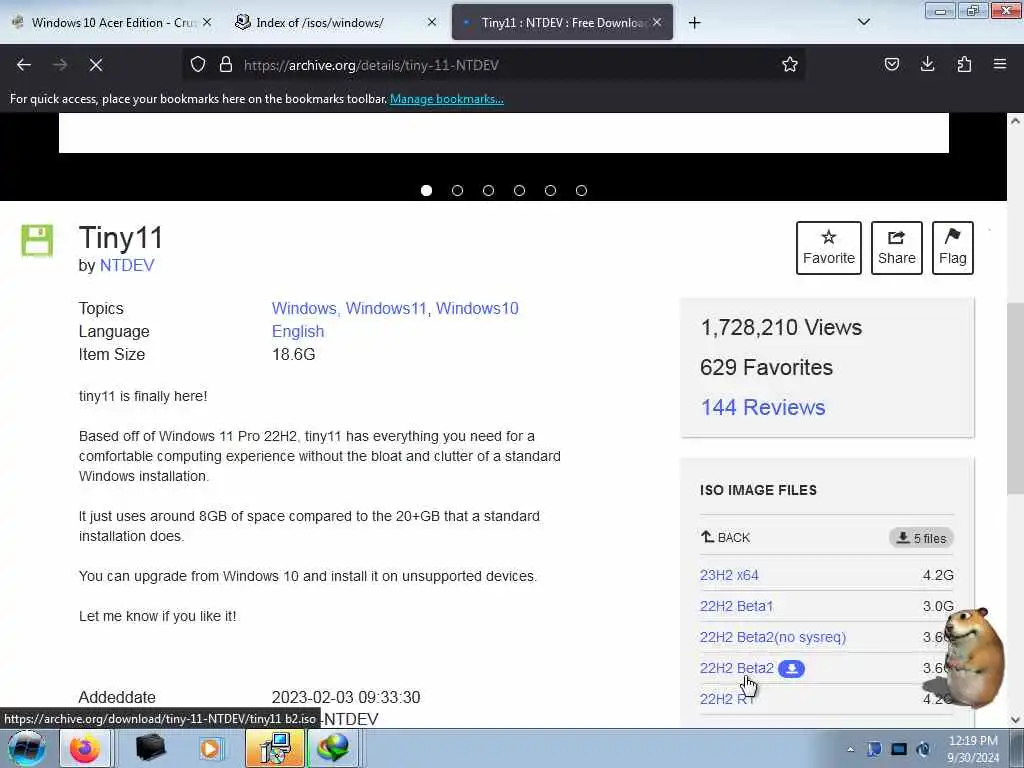This screenshot has width=1024, height=768.
Task: Close the Windows 10 Acer Edition tab
Action: pyautogui.click(x=207, y=22)
